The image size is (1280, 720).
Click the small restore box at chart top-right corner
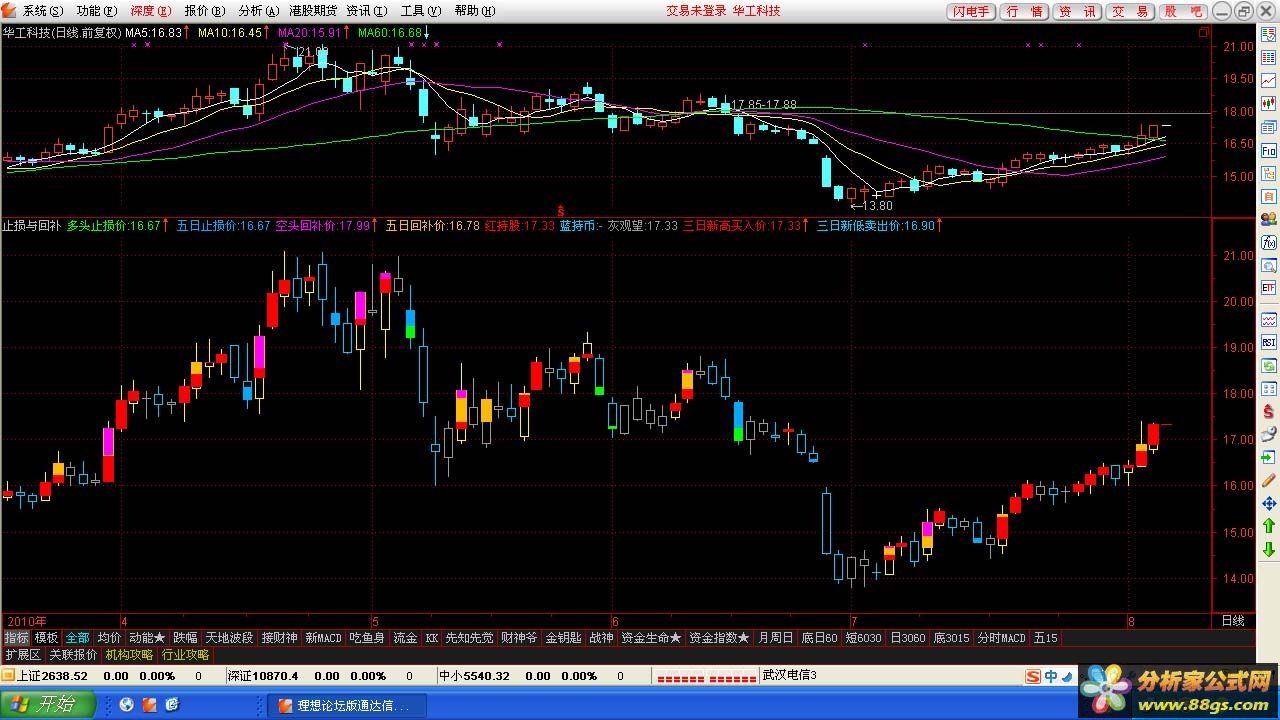(x=1203, y=31)
